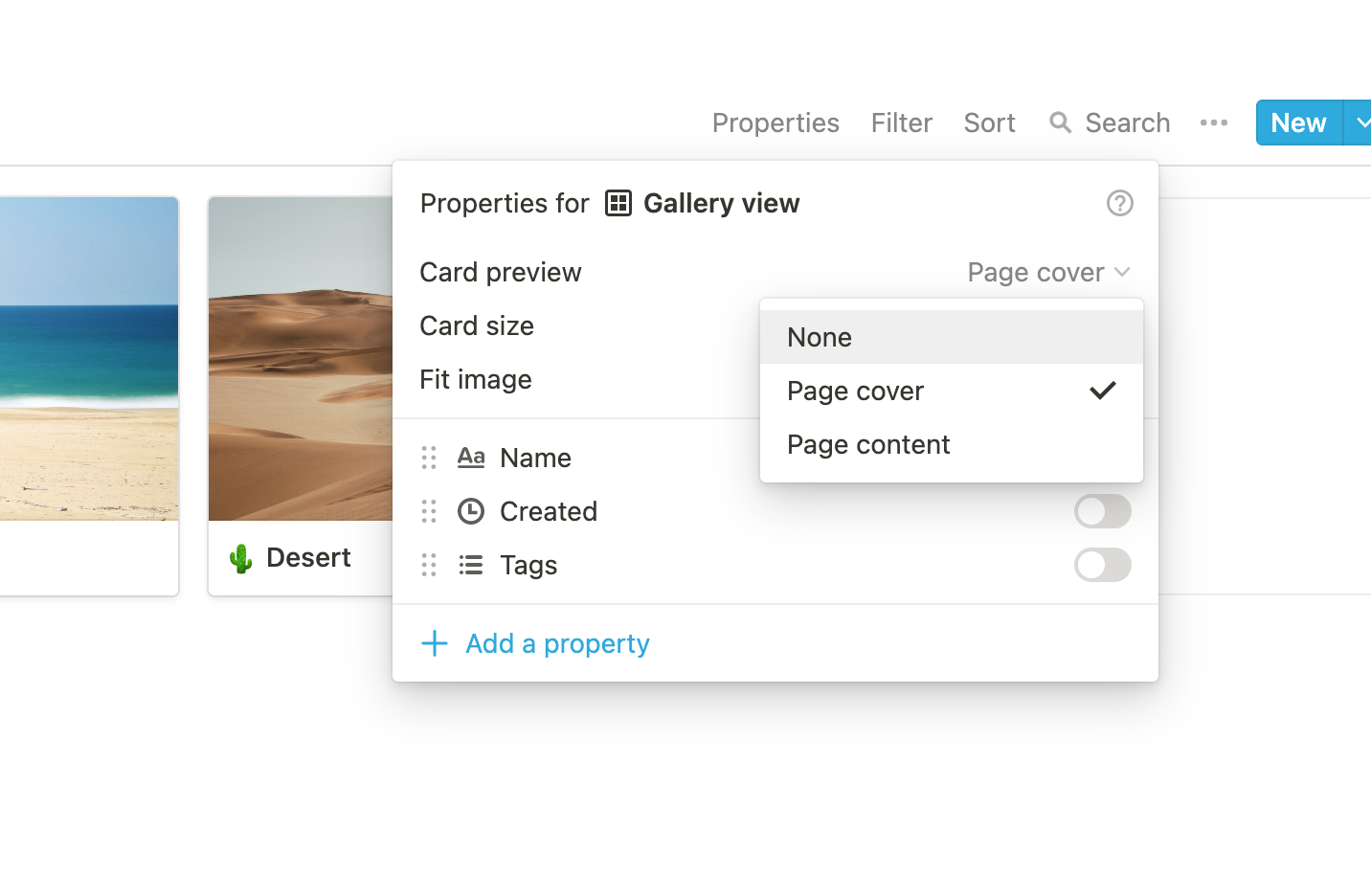Click the drag handle beside Created
The height and width of the screenshot is (896, 1371).
429,511
